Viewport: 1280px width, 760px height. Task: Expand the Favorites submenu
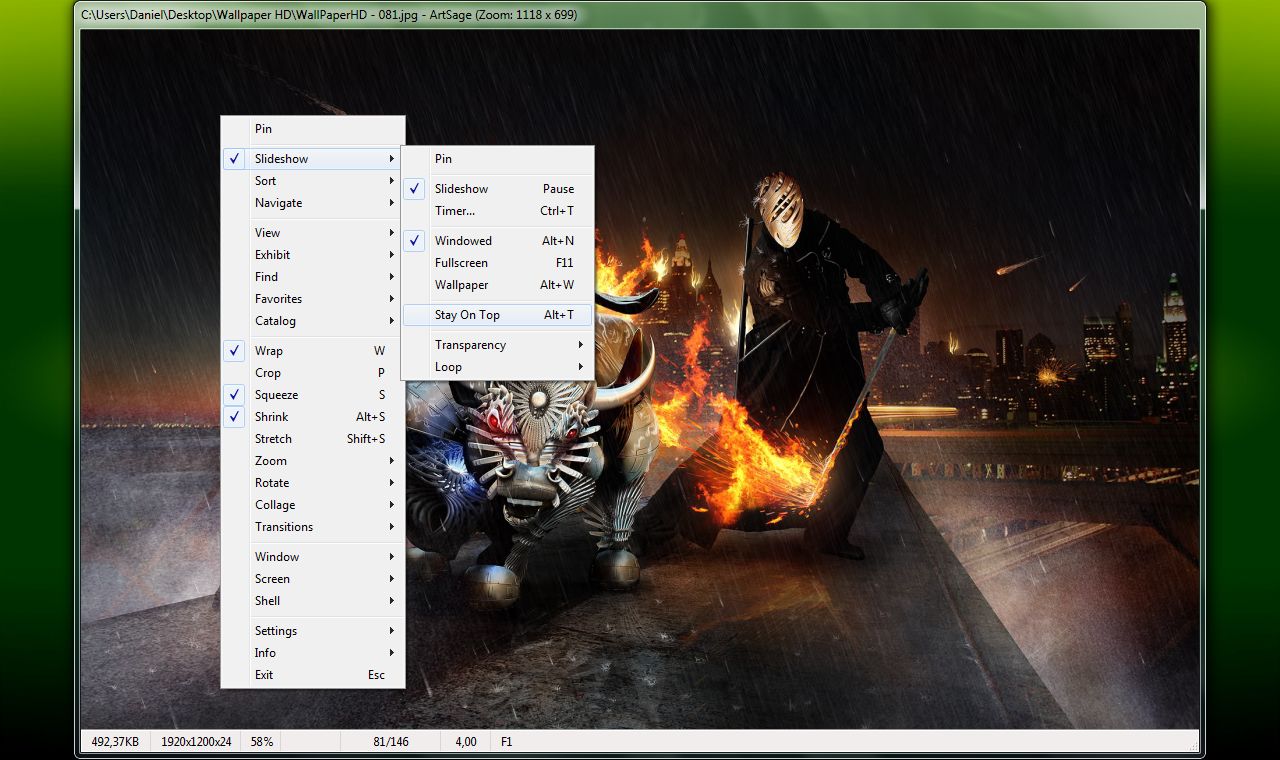[313, 299]
